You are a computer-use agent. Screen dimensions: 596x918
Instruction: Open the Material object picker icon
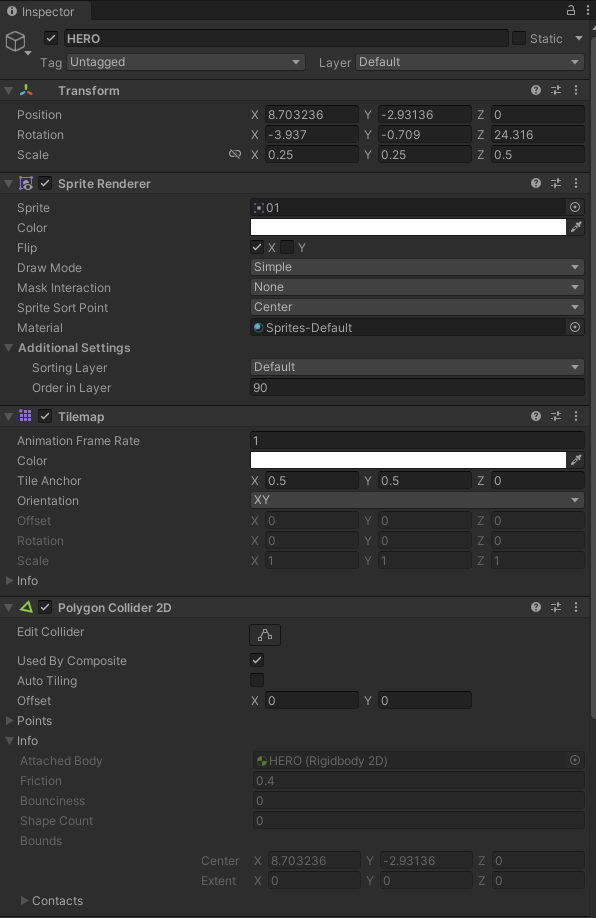coord(574,327)
